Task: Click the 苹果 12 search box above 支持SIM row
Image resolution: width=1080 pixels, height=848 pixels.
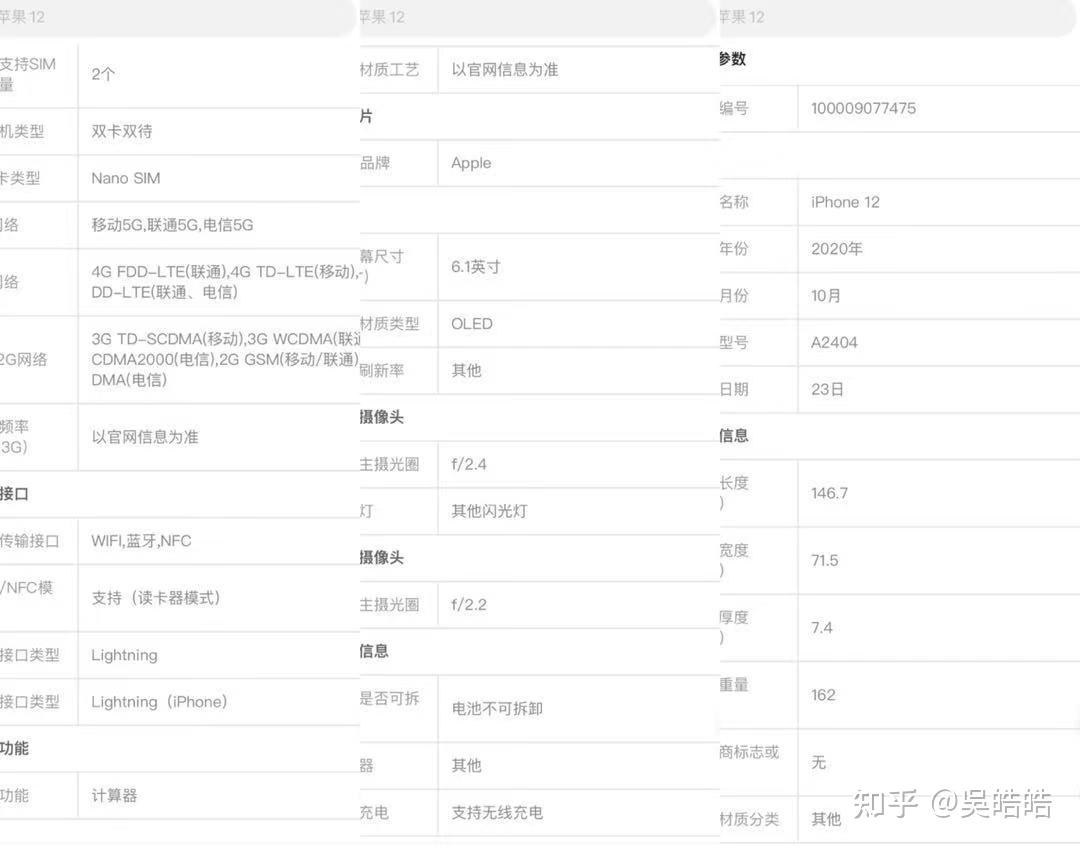Action: (x=178, y=17)
